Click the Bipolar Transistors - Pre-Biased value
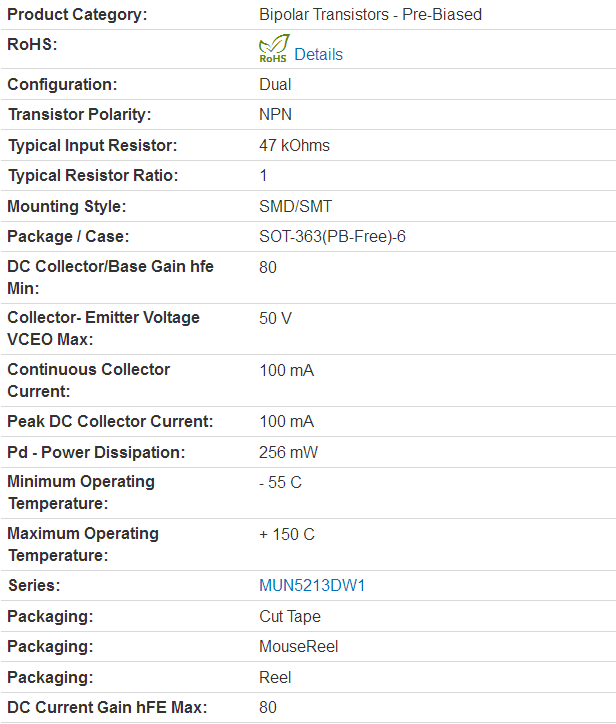 (x=370, y=14)
